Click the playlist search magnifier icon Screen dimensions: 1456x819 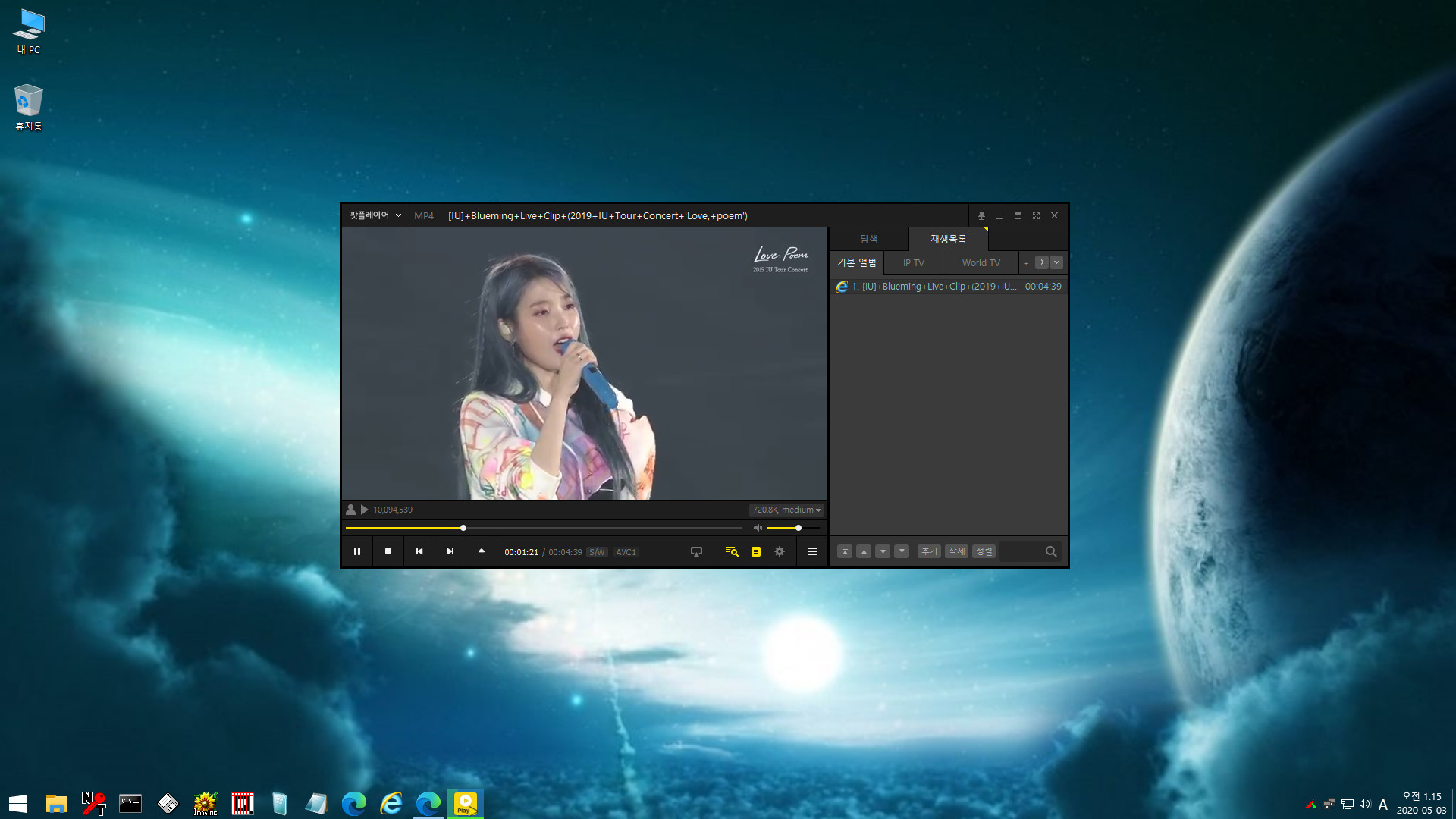tap(1051, 551)
